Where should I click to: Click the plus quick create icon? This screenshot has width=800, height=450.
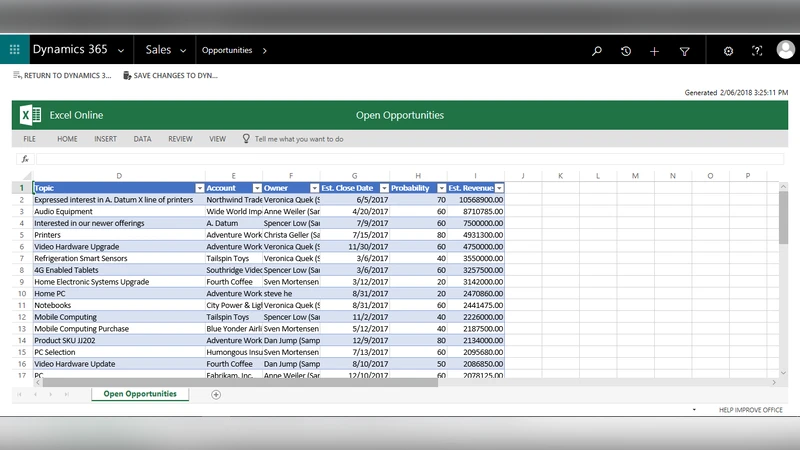654,51
